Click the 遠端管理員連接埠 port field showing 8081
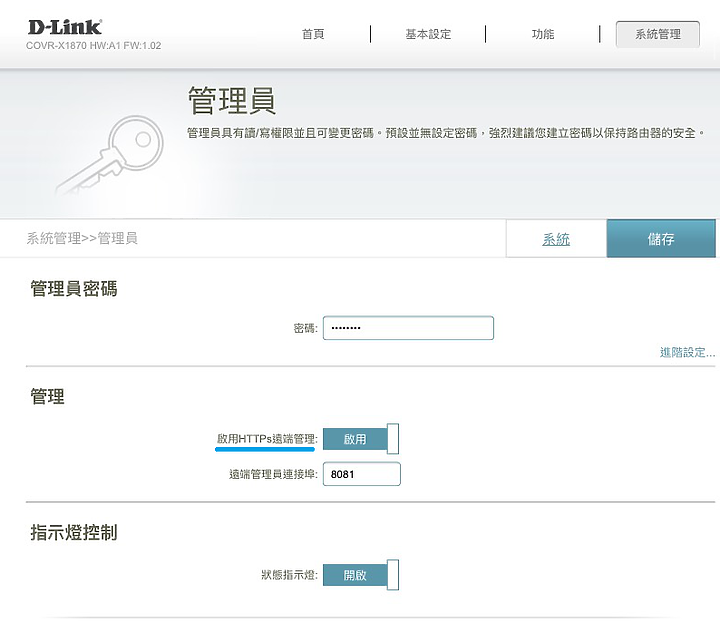This screenshot has height=623, width=720. tap(362, 474)
